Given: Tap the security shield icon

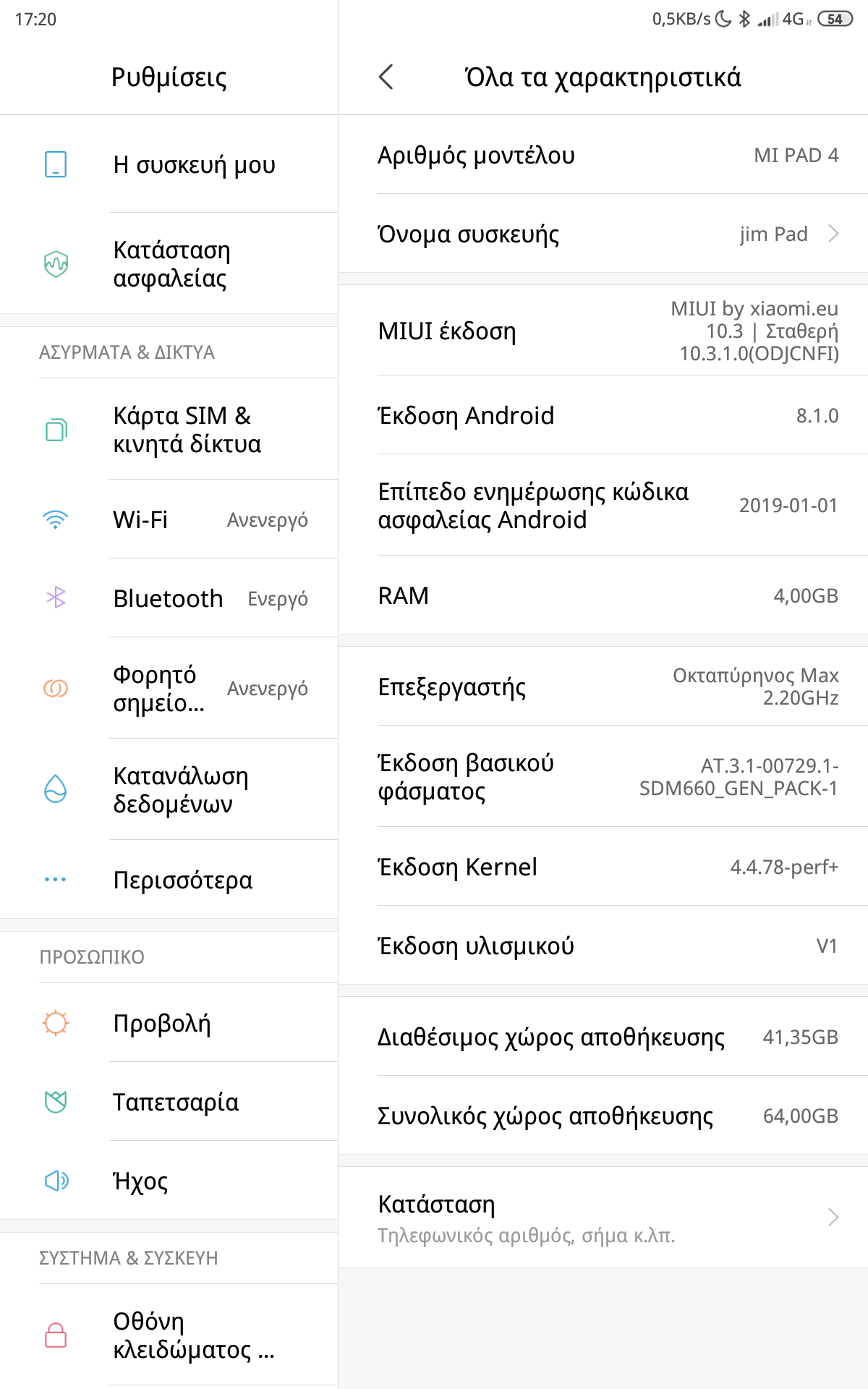Looking at the screenshot, I should coord(56,263).
